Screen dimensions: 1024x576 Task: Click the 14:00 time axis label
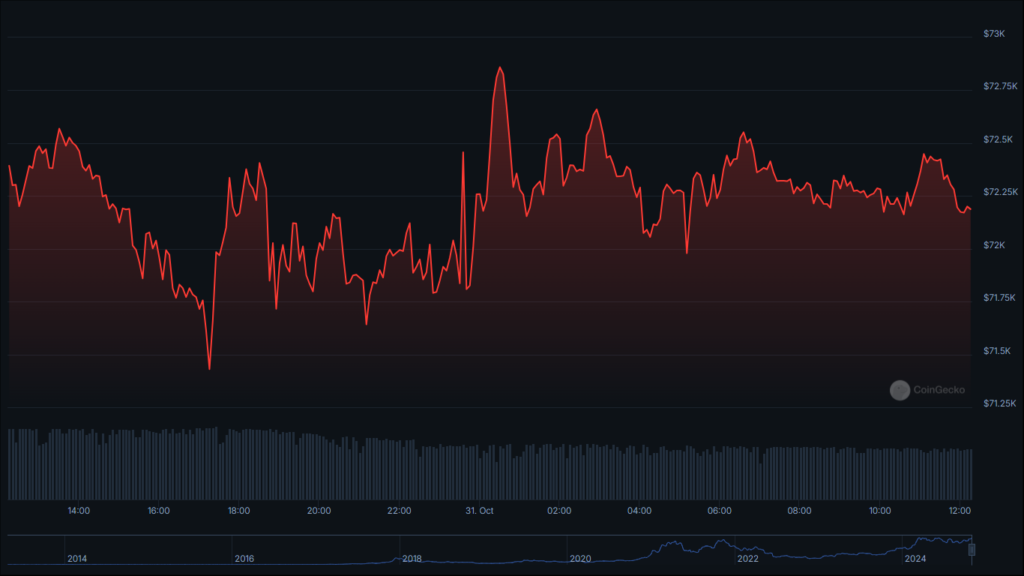pos(78,511)
